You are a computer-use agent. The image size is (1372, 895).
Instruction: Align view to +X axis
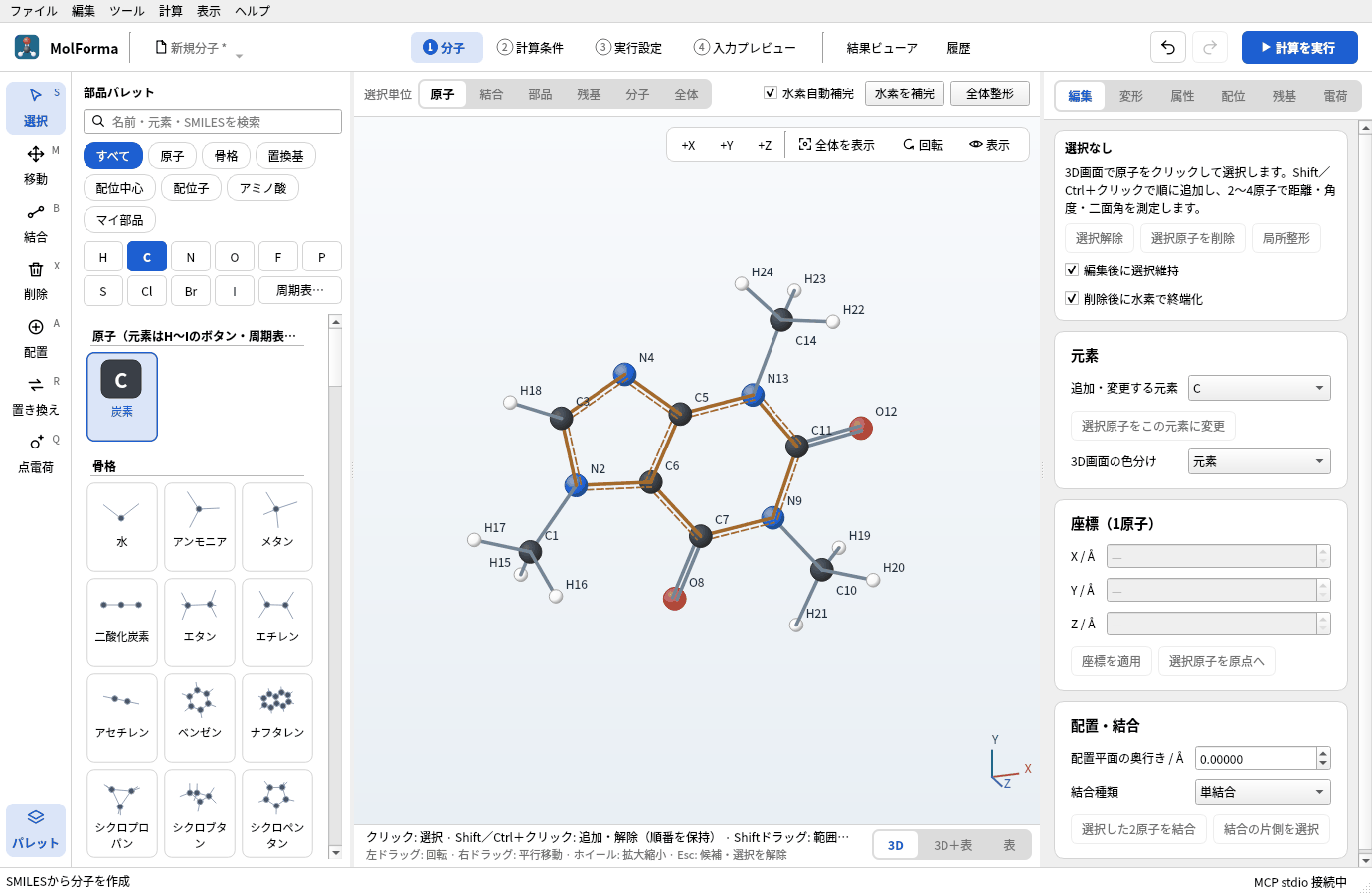tap(688, 145)
